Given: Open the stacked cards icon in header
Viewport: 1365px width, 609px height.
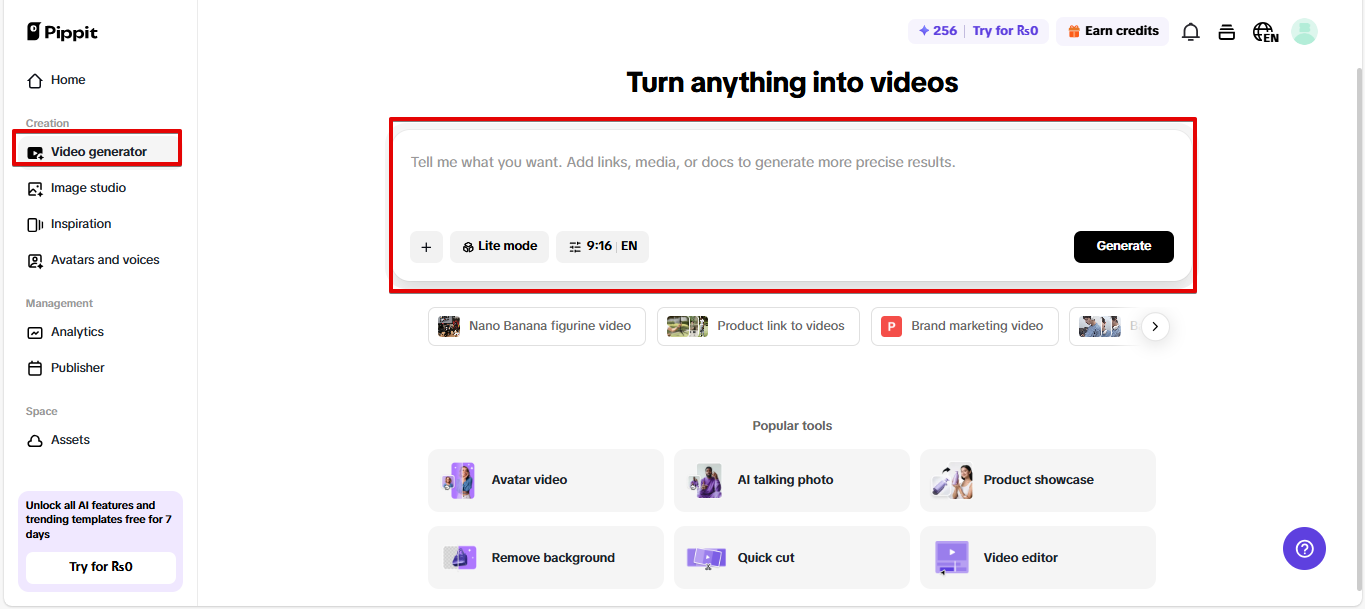Looking at the screenshot, I should [1227, 32].
